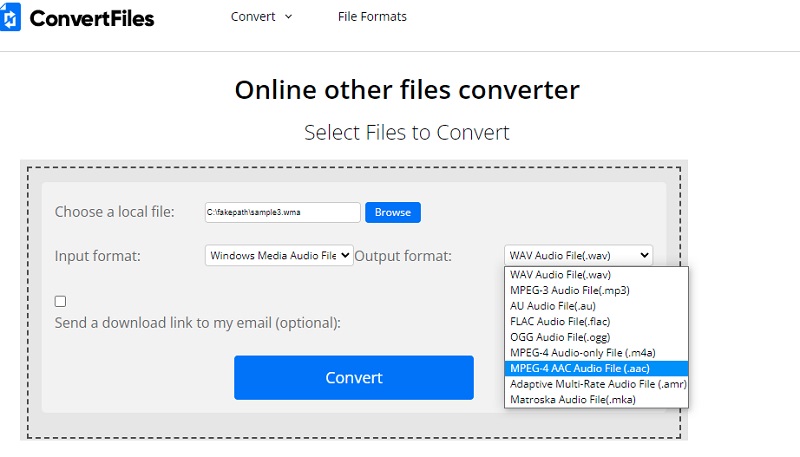Expand the Convert menu chevron
800x457 pixels.
point(288,17)
